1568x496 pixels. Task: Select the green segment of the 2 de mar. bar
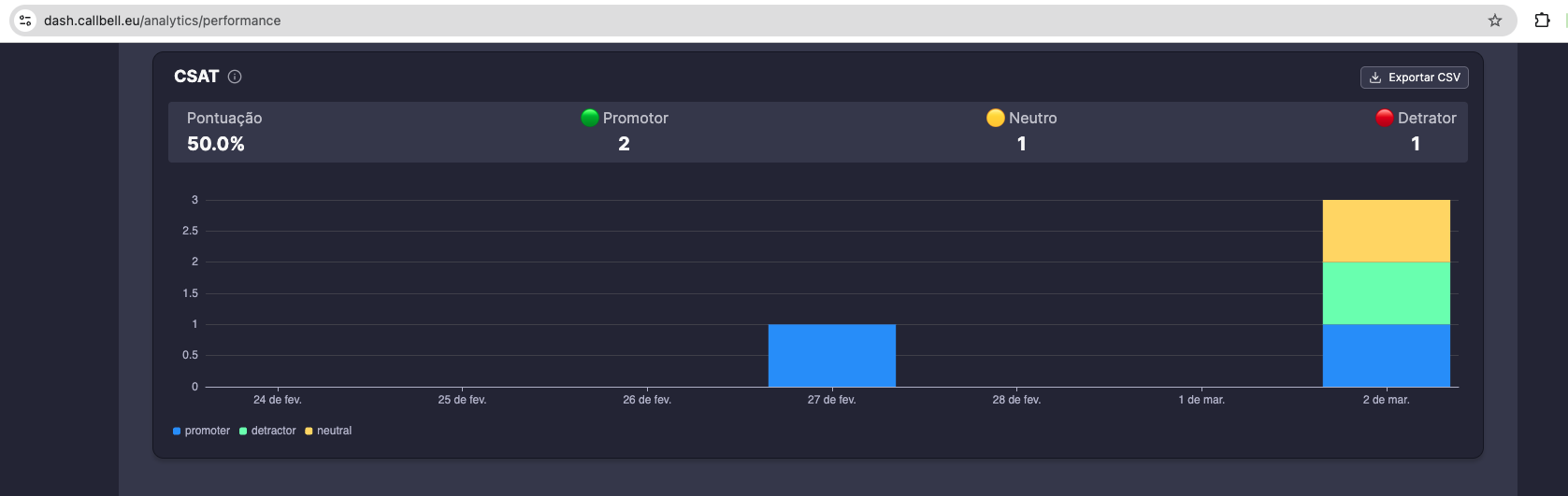point(1386,292)
